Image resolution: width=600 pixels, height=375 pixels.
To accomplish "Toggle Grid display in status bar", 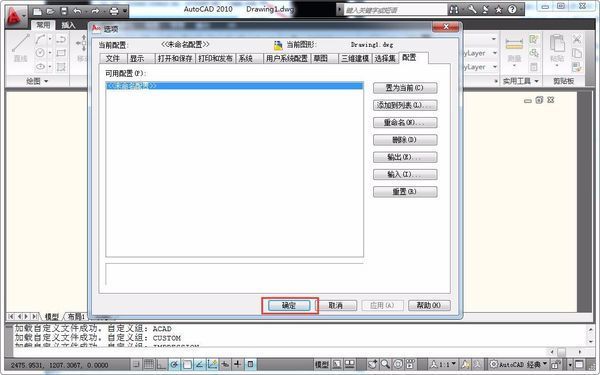I will click(x=148, y=364).
